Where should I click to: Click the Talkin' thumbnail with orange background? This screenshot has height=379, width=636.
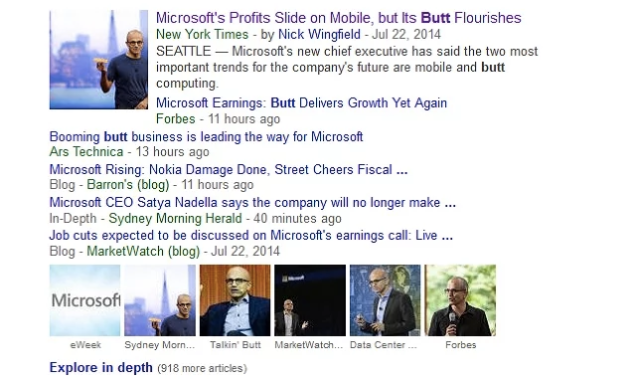point(235,300)
